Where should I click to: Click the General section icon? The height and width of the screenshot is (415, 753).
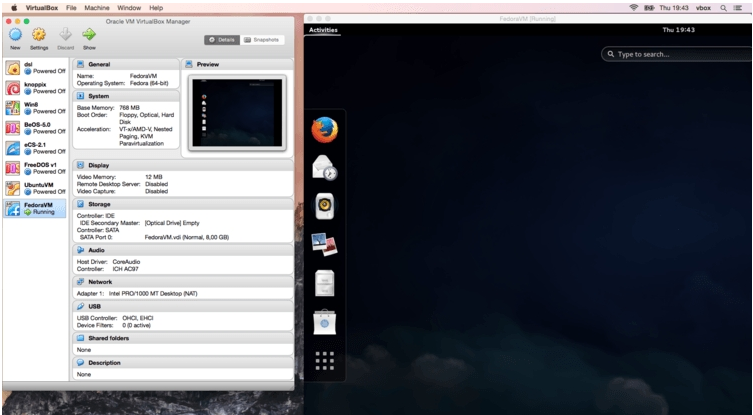coord(80,64)
